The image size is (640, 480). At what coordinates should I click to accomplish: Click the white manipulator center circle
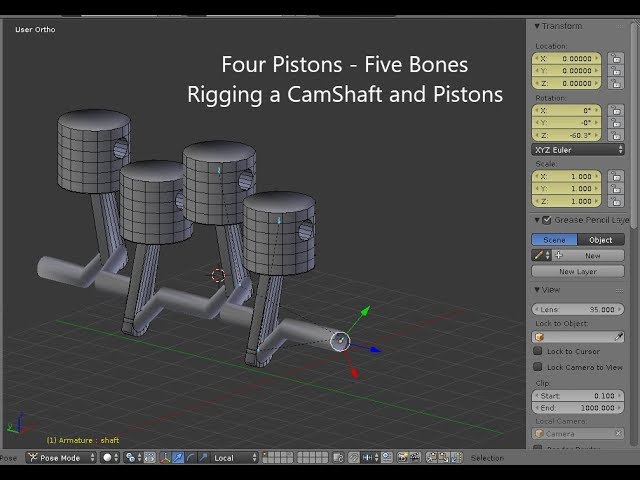tap(340, 342)
